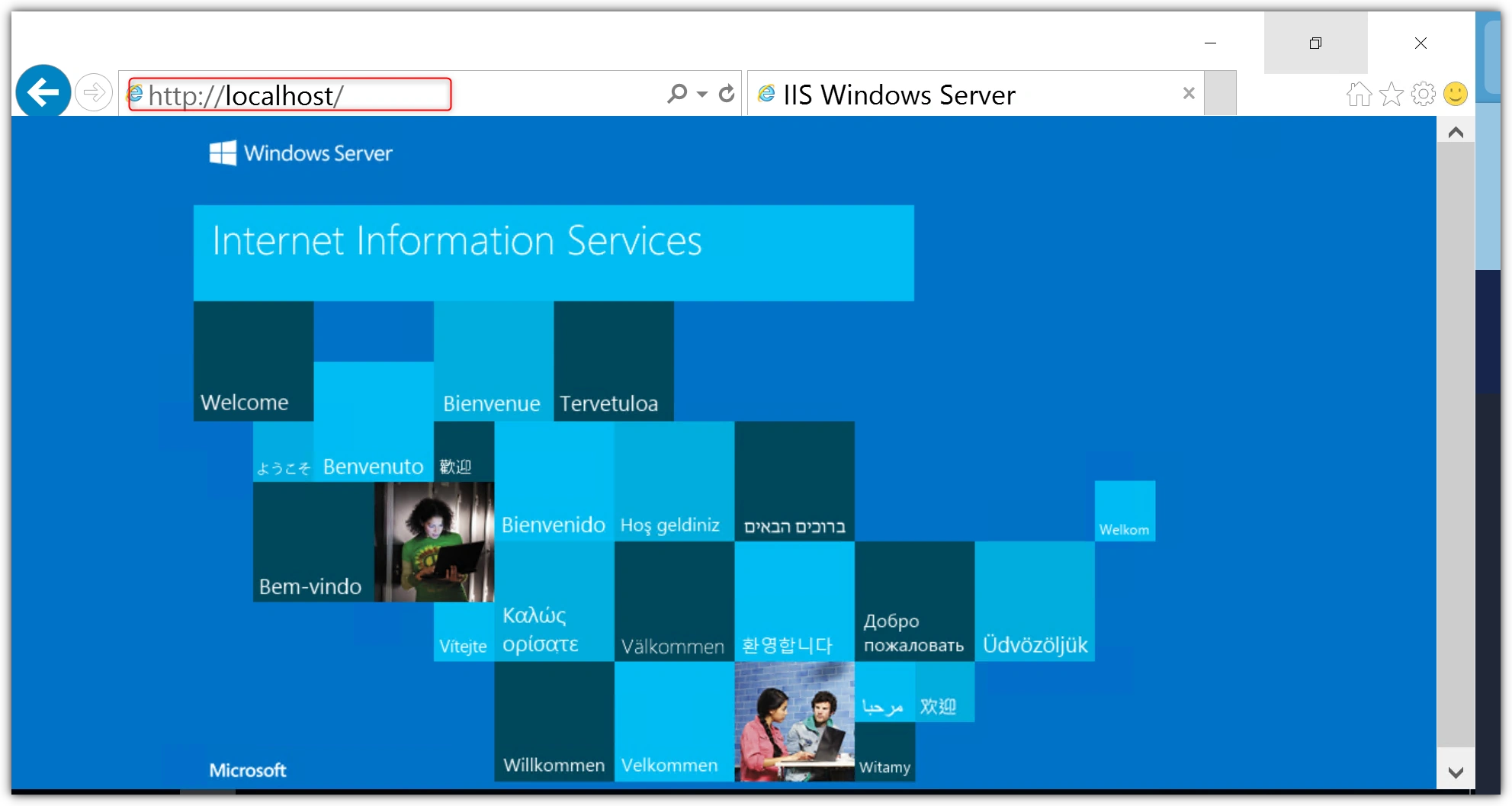Viewport: 1512px width, 806px height.
Task: Close the IIS Windows Server tab
Action: click(1189, 93)
